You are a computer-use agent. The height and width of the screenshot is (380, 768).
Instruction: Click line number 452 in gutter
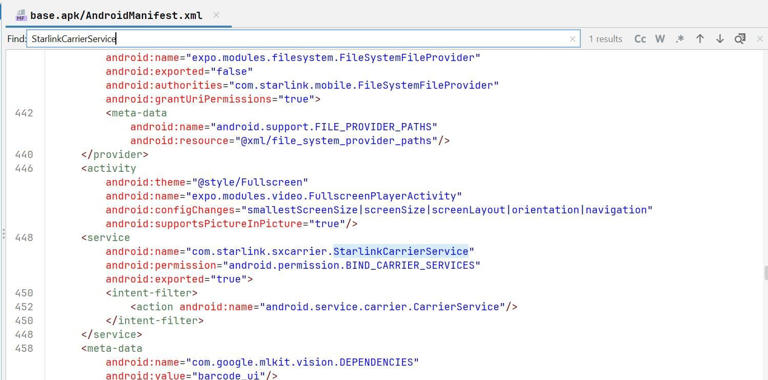pyautogui.click(x=24, y=307)
